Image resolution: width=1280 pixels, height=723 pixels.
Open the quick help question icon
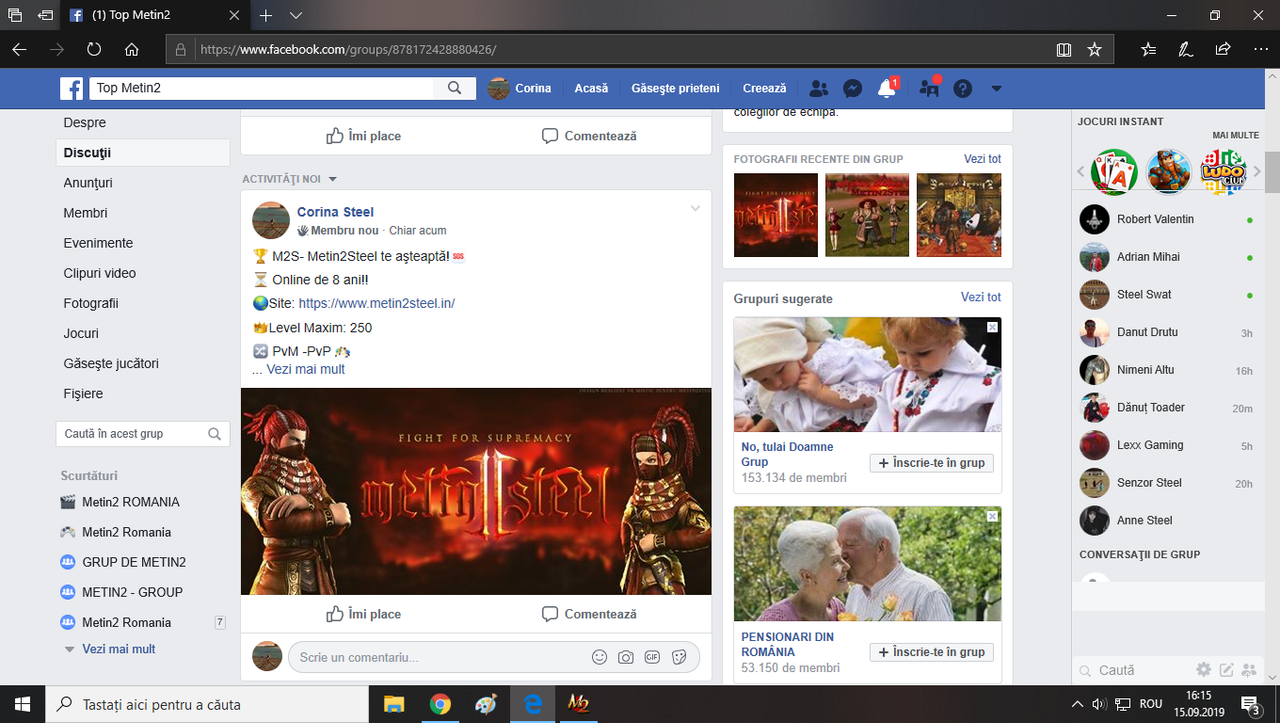(x=962, y=88)
